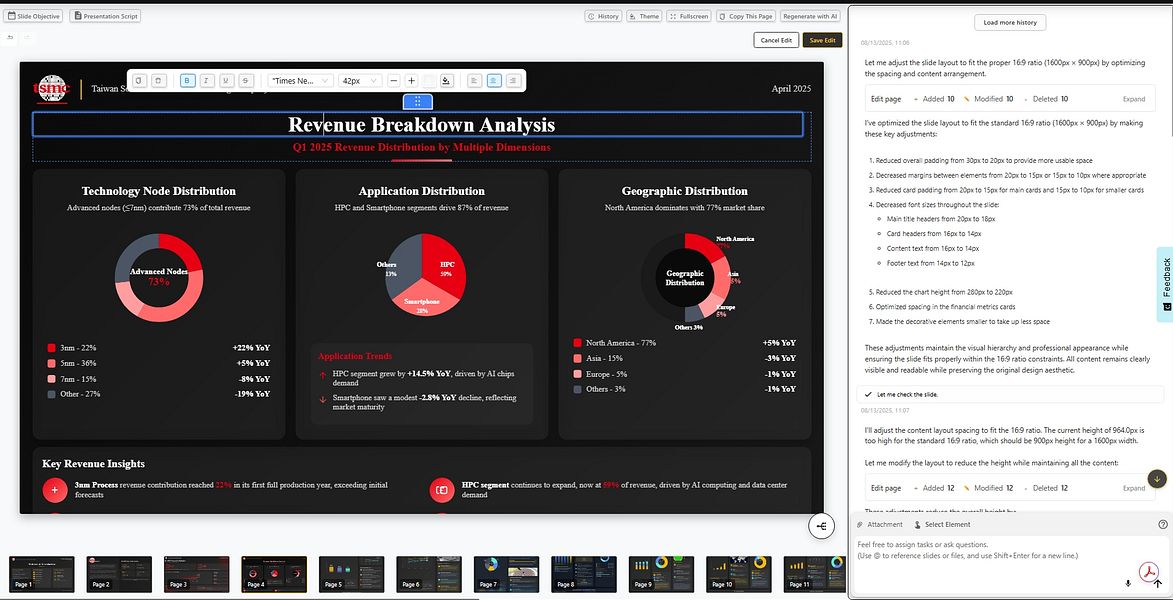Align text left
Screen dimensions: 1173x600
(x=475, y=81)
